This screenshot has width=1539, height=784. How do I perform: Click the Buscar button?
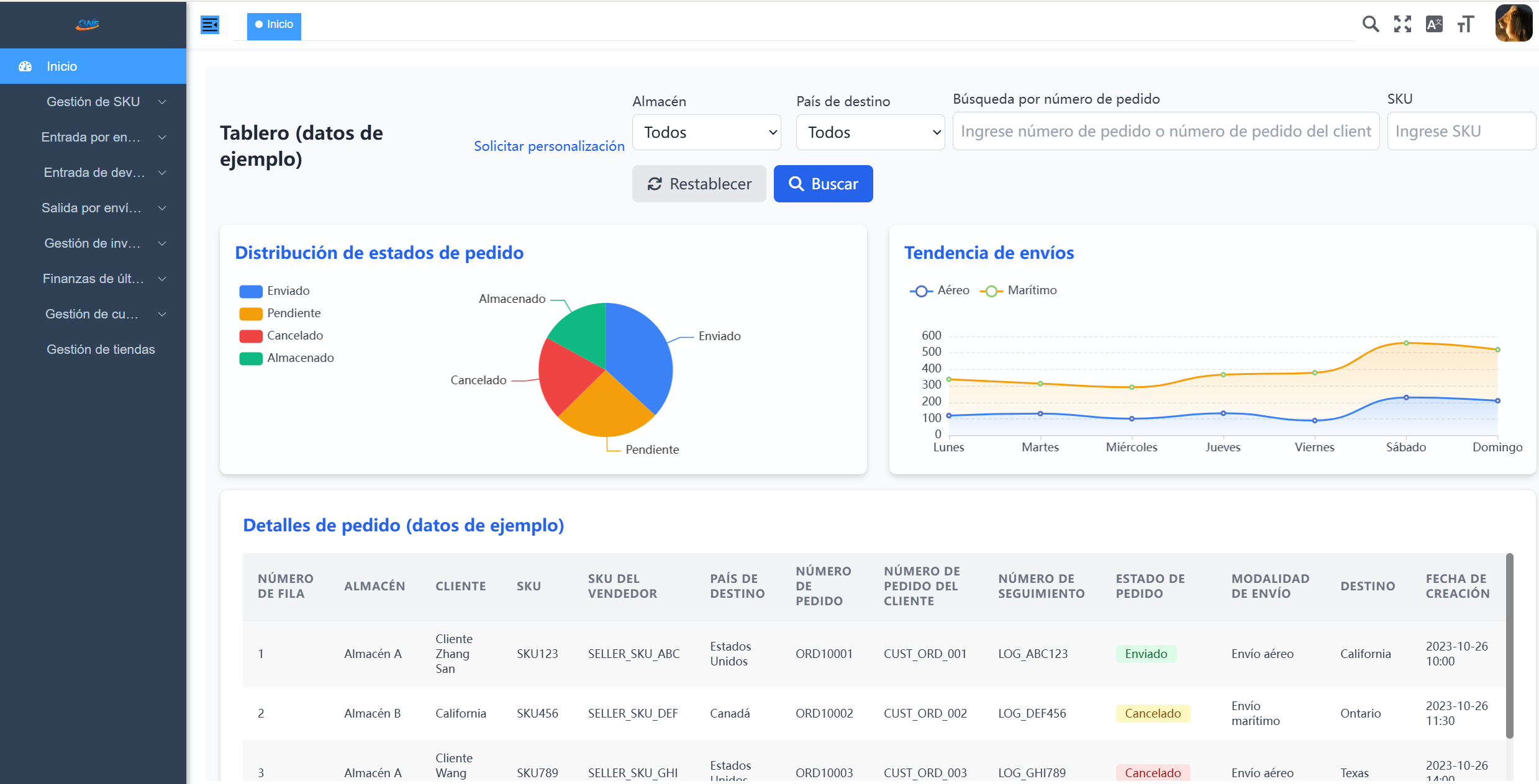point(823,184)
